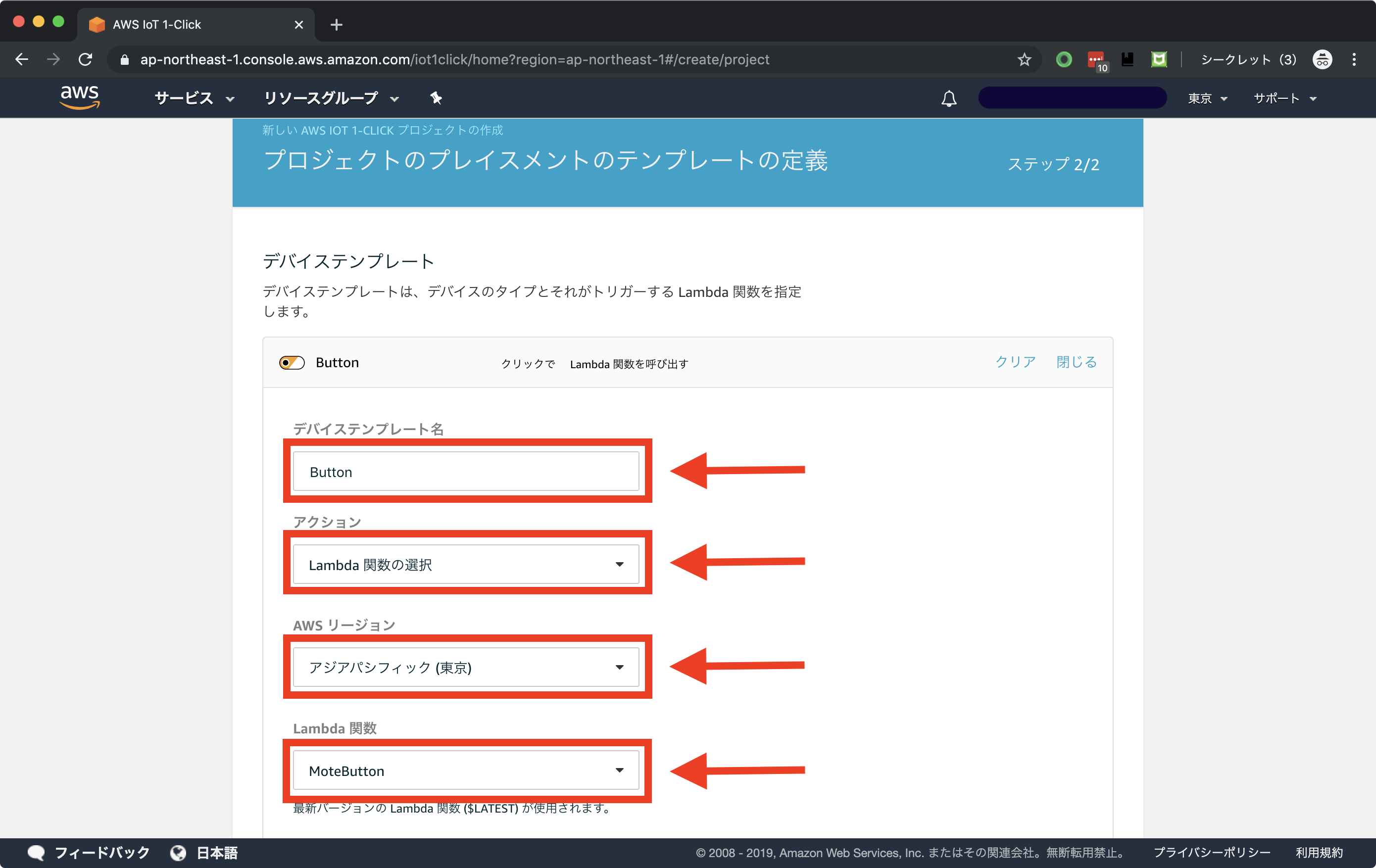The width and height of the screenshot is (1376, 868).
Task: Click フィードバック in the footer
Action: 101,853
